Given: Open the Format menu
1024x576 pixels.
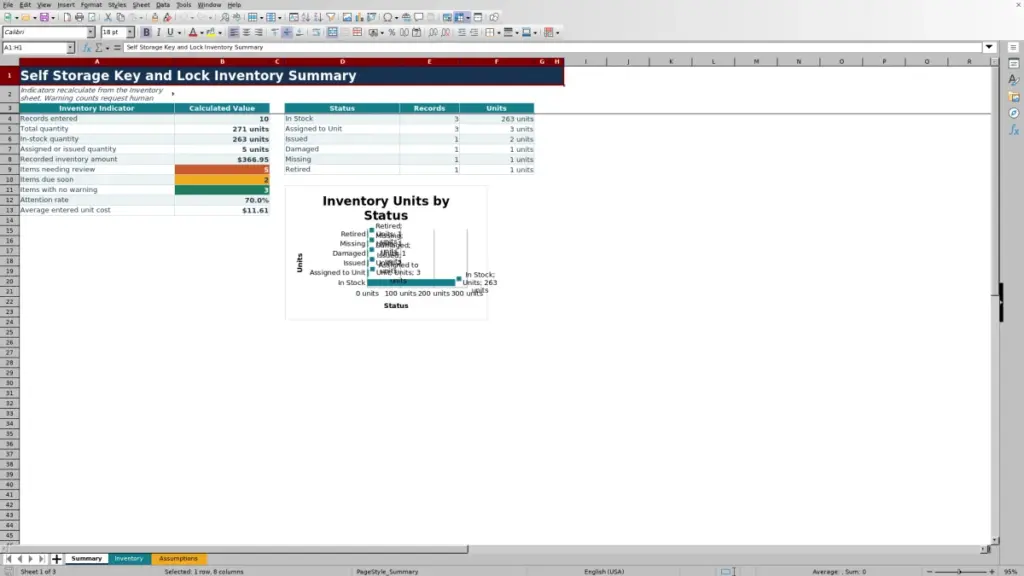Looking at the screenshot, I should (91, 5).
